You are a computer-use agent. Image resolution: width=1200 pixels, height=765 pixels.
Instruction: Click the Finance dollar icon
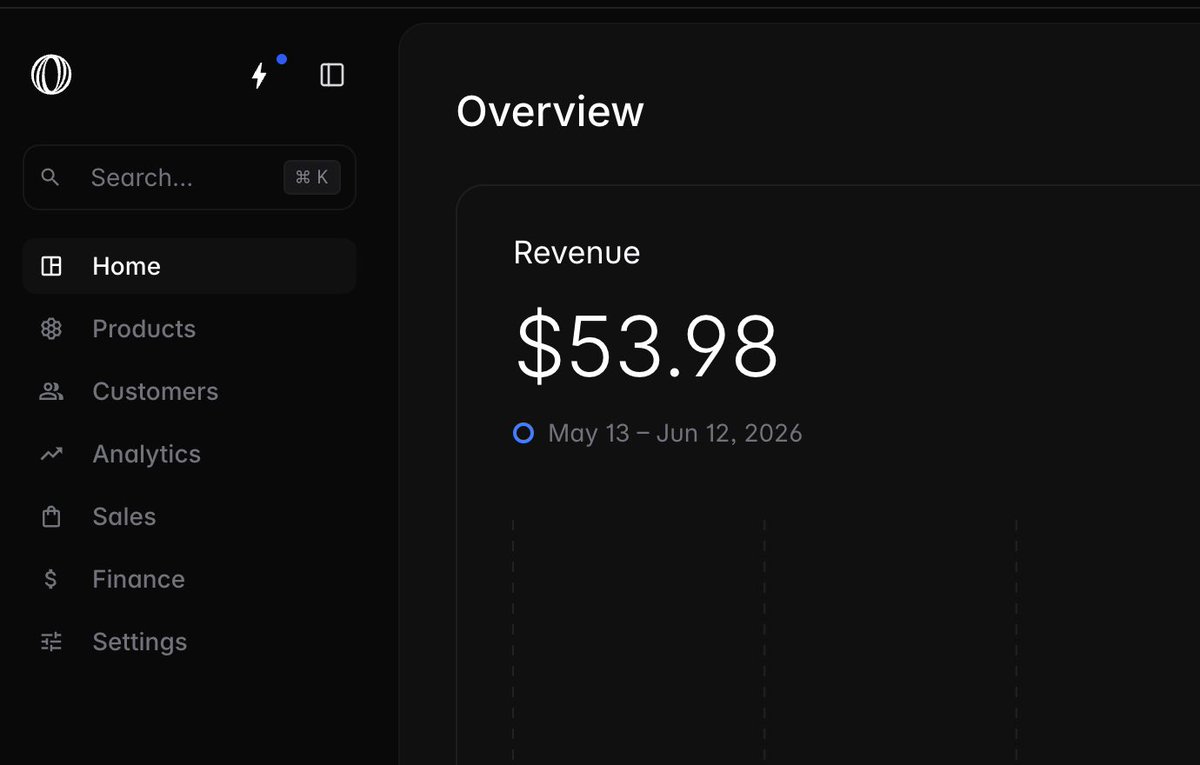pyautogui.click(x=51, y=579)
